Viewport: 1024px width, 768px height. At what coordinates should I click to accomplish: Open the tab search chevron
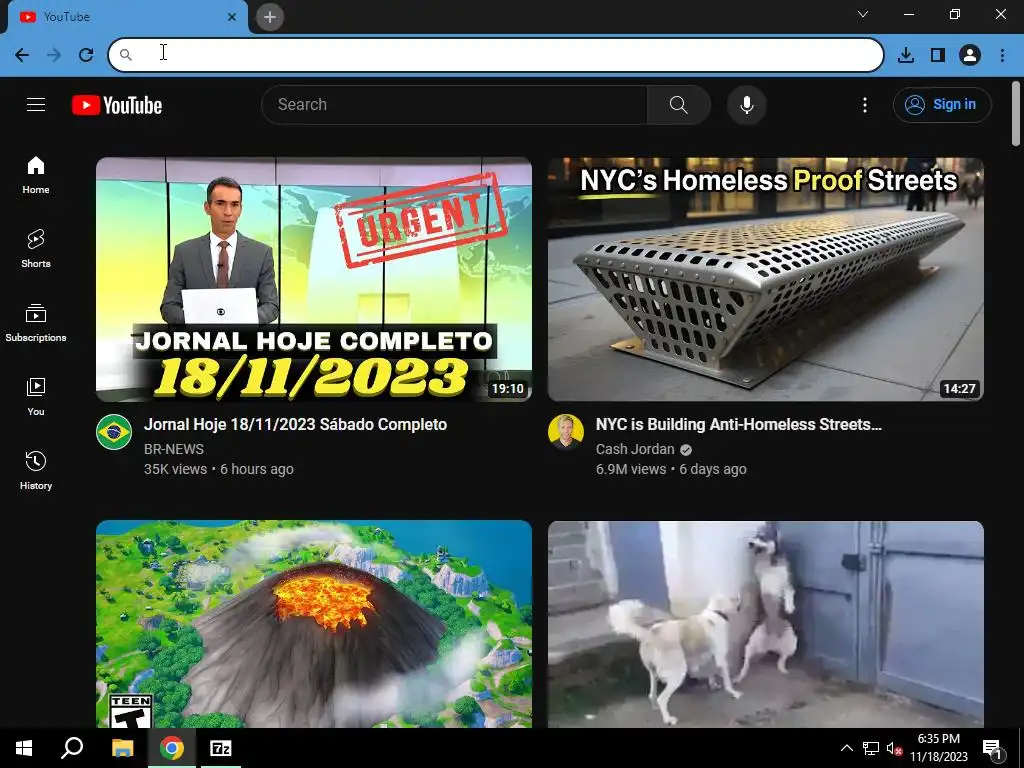863,14
